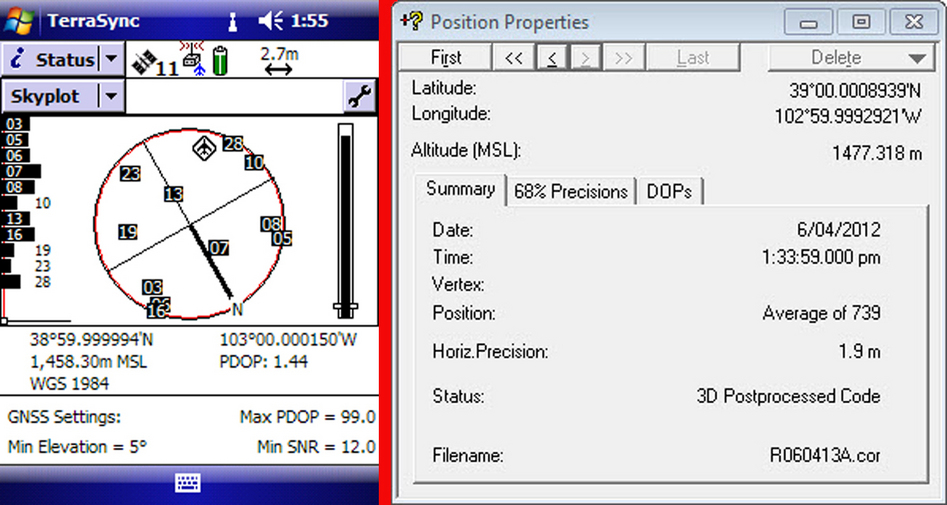Screen dimensions: 947x505
Task: Click the longitude 103°00.000150'W reading
Action: (x=289, y=340)
